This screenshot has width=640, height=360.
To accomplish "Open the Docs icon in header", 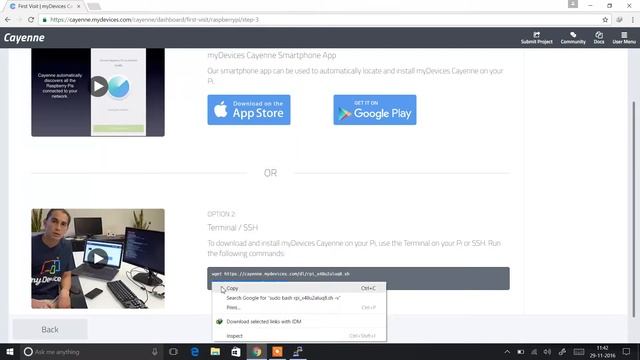I will pyautogui.click(x=599, y=38).
